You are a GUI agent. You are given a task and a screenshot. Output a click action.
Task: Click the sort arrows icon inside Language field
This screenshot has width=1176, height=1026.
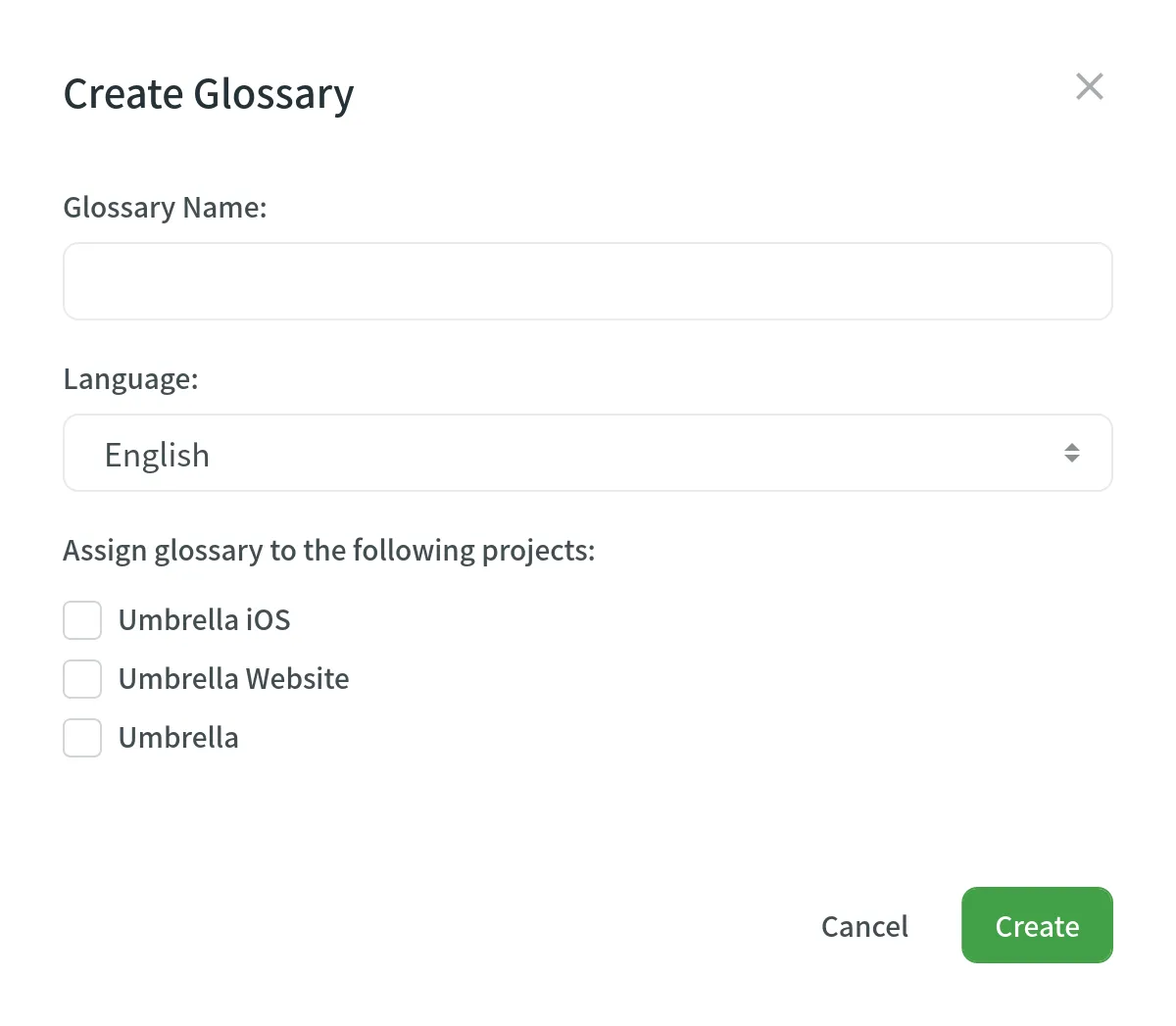[x=1072, y=453]
